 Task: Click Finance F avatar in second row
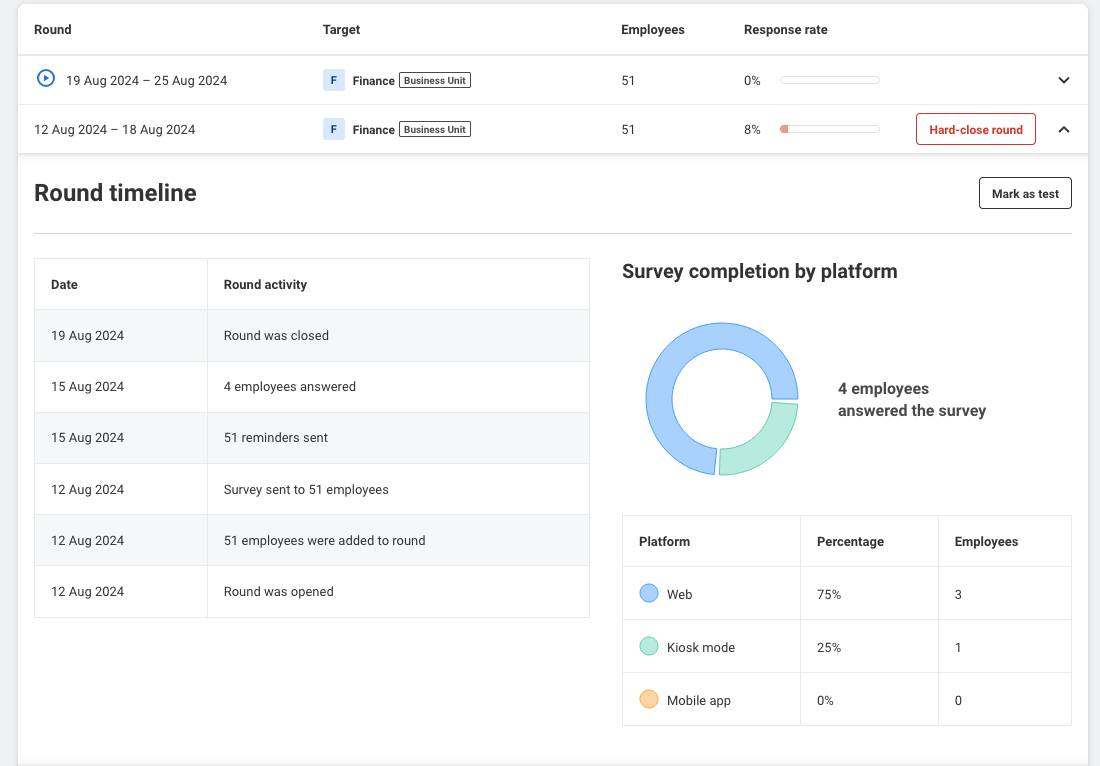(334, 129)
